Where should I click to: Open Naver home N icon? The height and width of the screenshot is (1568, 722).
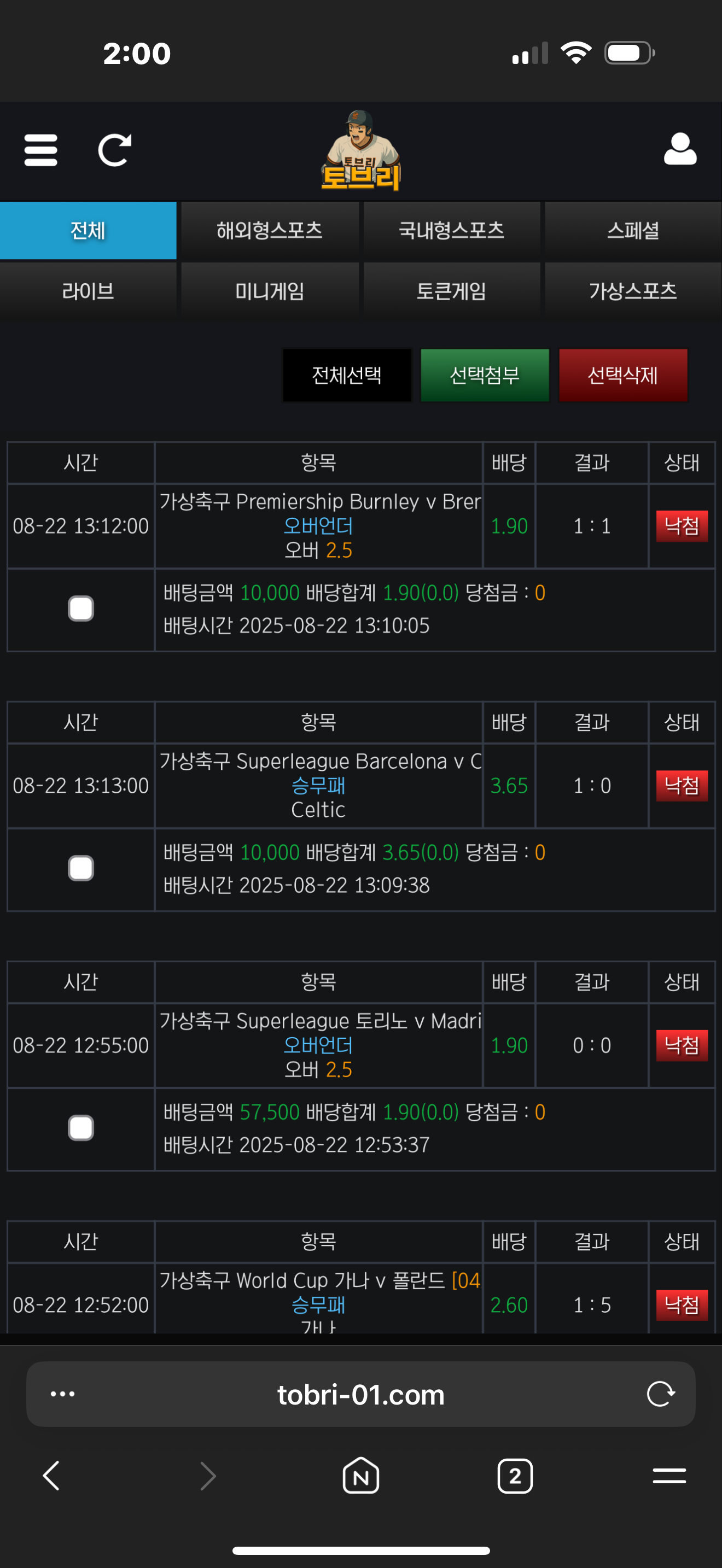[361, 1476]
